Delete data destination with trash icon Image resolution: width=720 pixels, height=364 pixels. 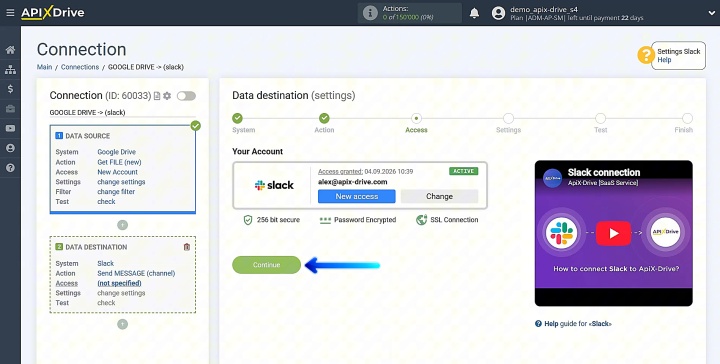click(x=187, y=246)
